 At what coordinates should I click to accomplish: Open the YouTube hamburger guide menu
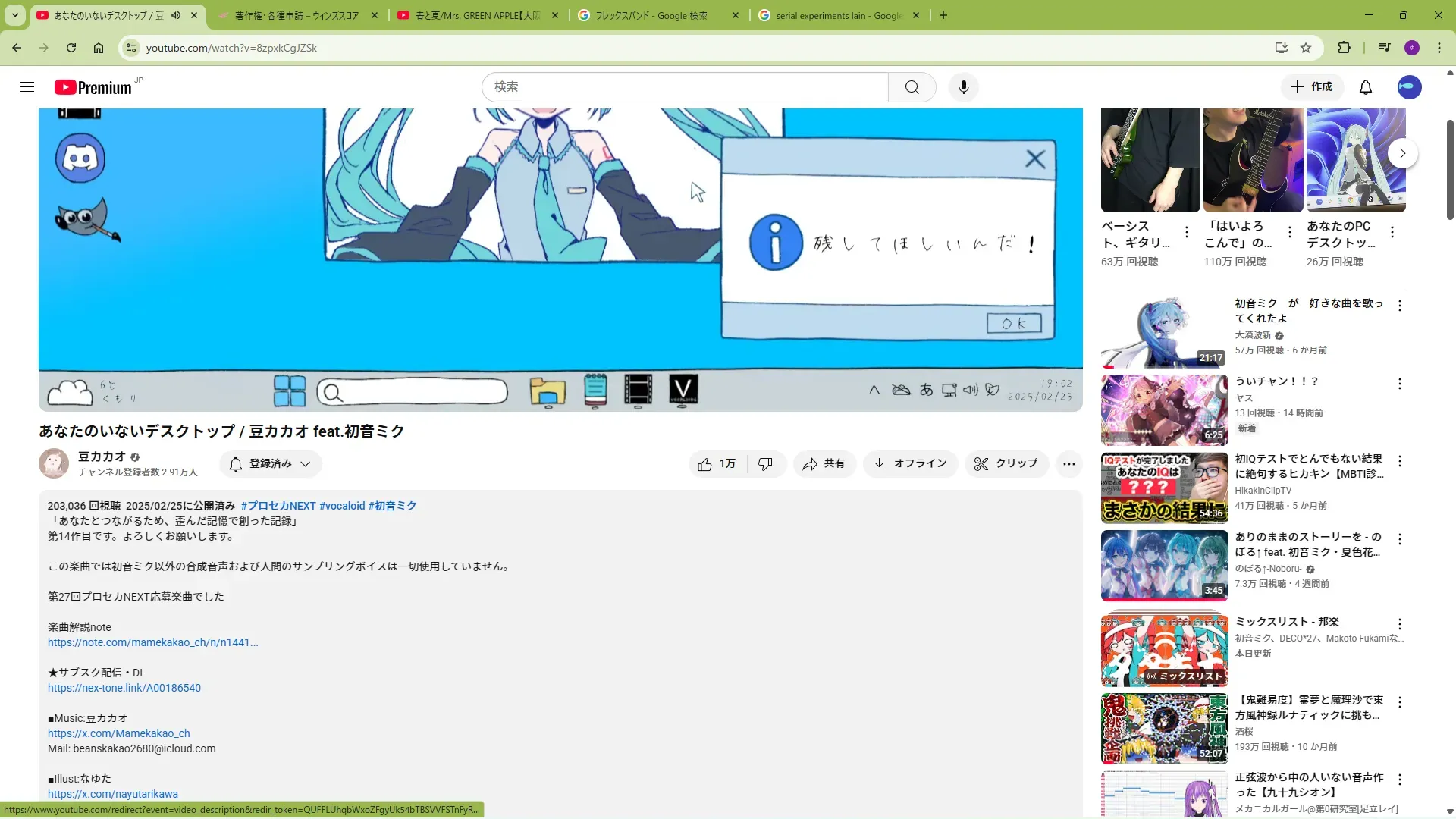click(27, 87)
